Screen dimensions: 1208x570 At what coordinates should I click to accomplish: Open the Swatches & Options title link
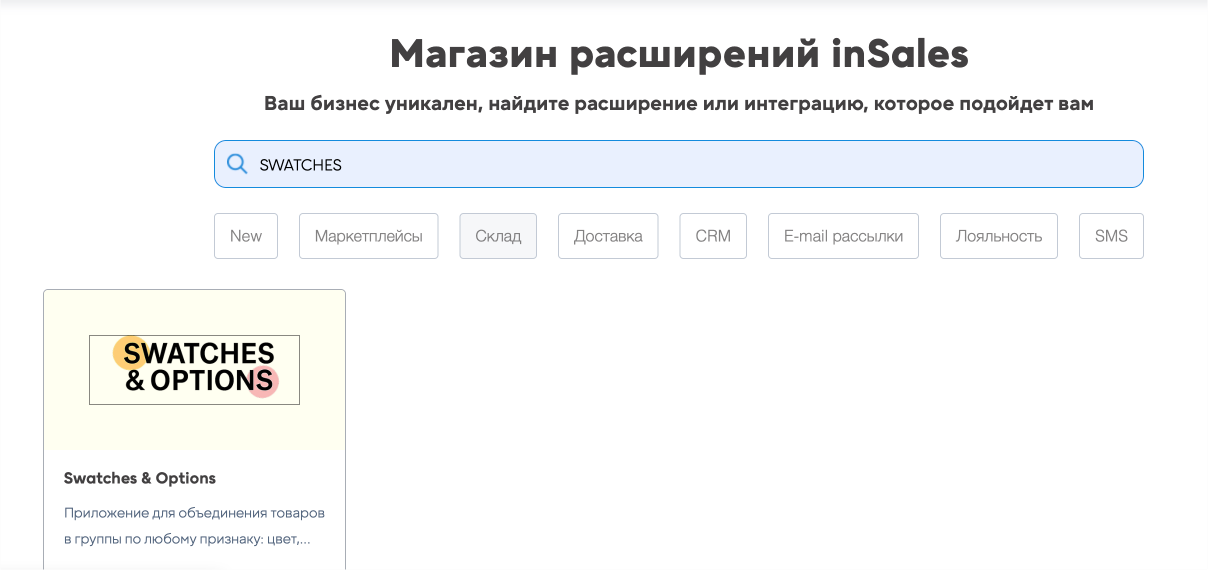pyautogui.click(x=140, y=478)
